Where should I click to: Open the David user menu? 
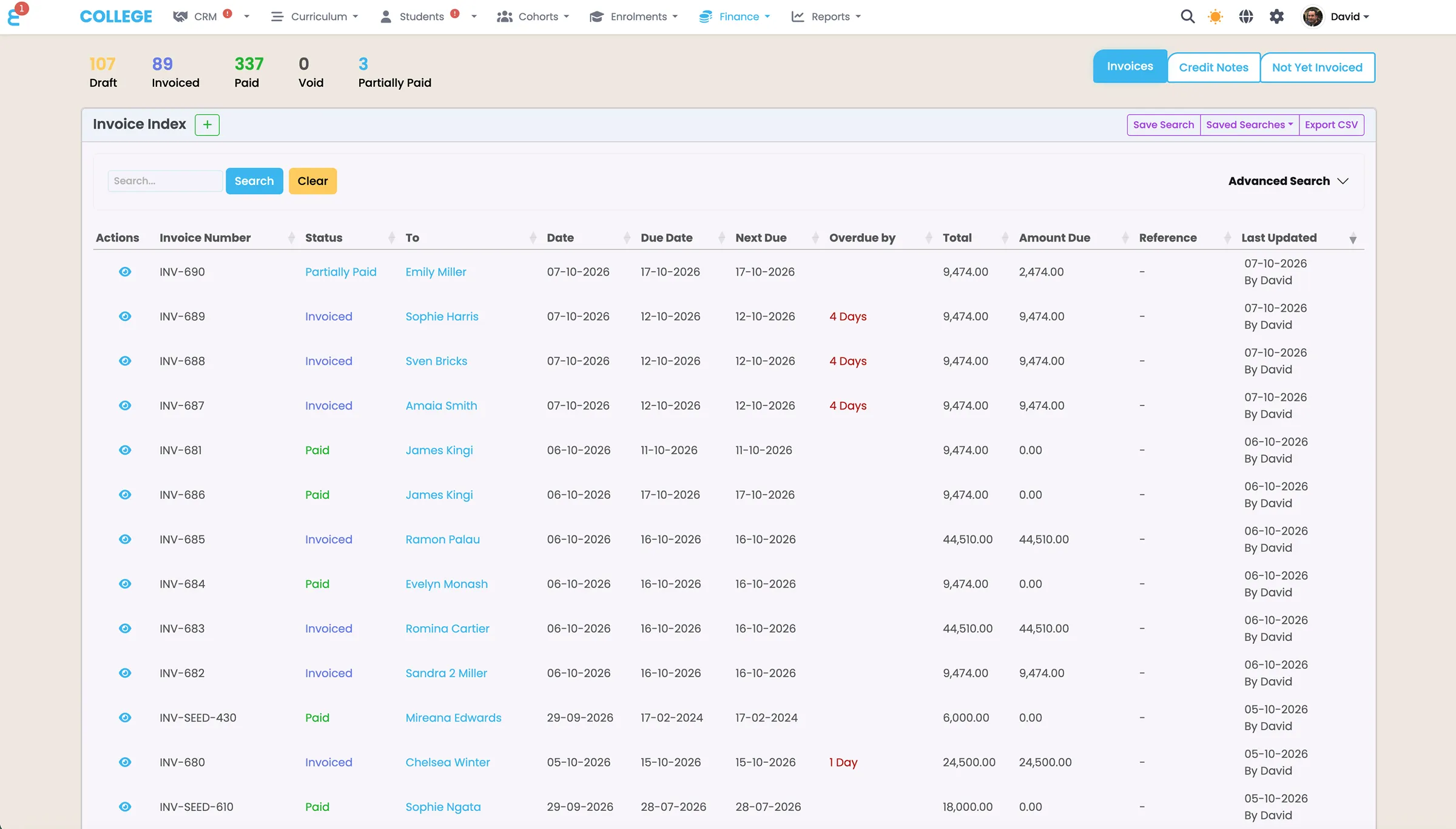tap(1336, 16)
